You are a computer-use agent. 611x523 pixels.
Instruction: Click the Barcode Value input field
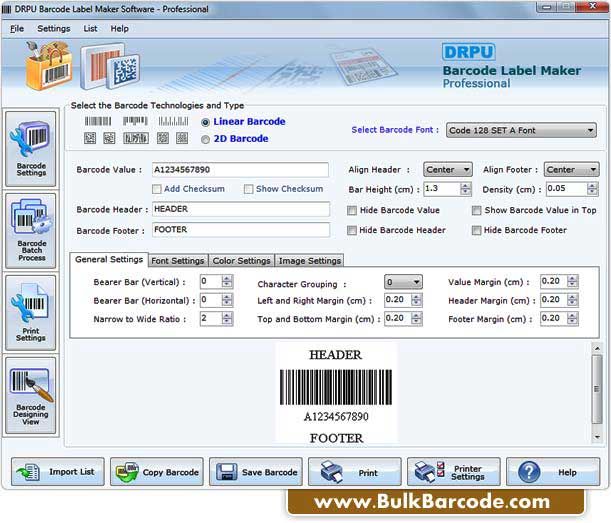[240, 170]
